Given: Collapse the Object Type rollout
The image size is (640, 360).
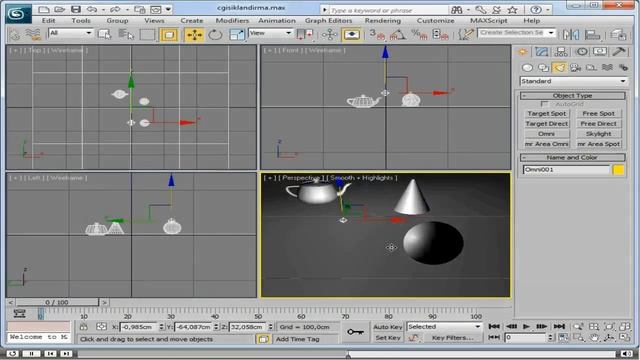Looking at the screenshot, I should coord(572,96).
